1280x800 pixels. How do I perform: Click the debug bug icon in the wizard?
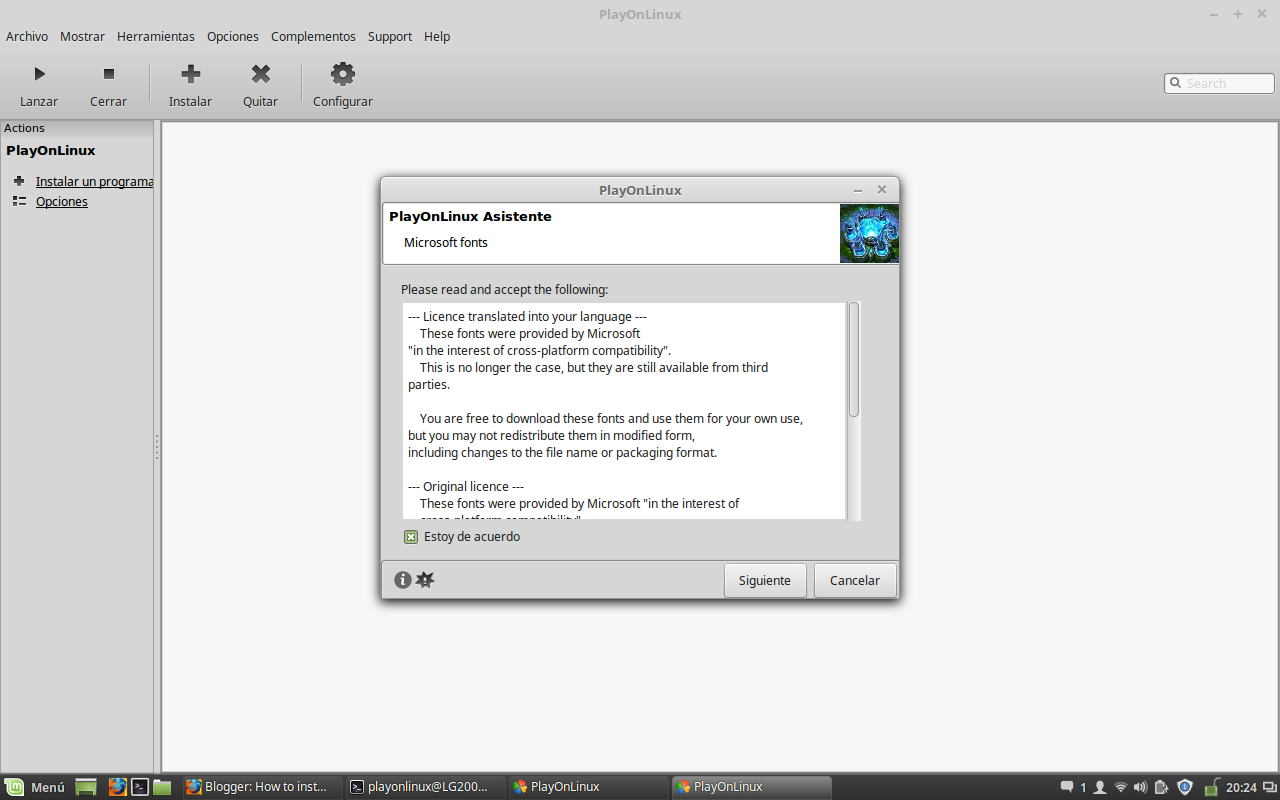pyautogui.click(x=425, y=580)
